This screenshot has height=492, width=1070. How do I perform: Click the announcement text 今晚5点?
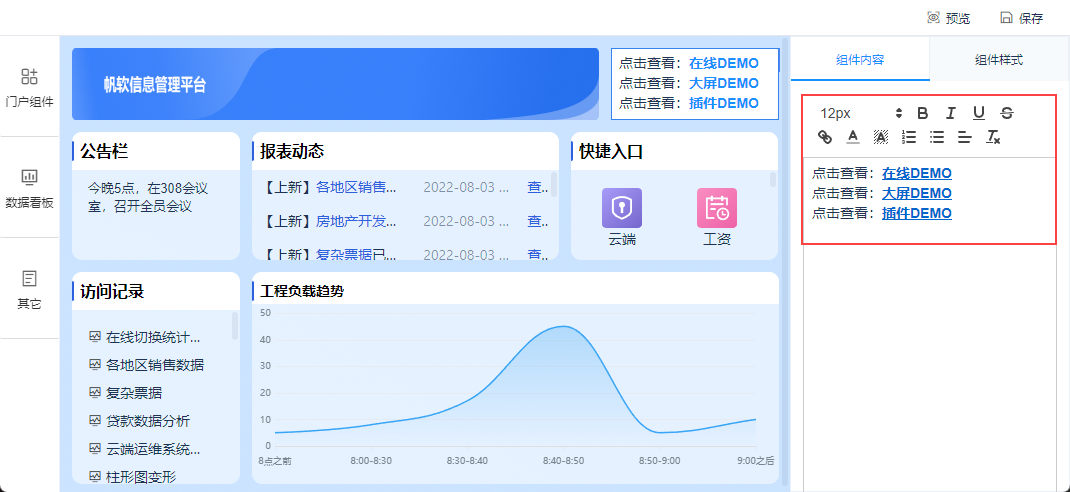pos(148,197)
